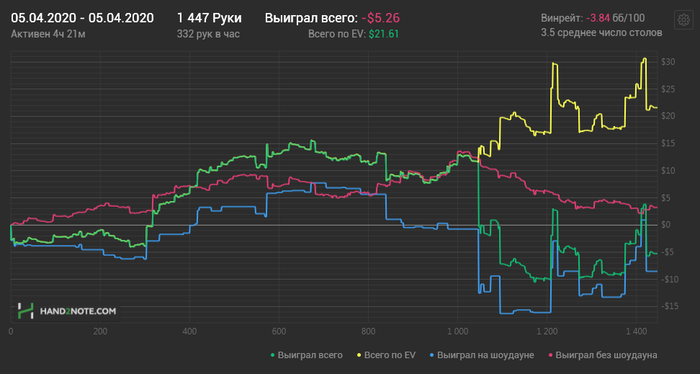Click the -$15 y-axis label
The image size is (700, 374).
point(669,306)
